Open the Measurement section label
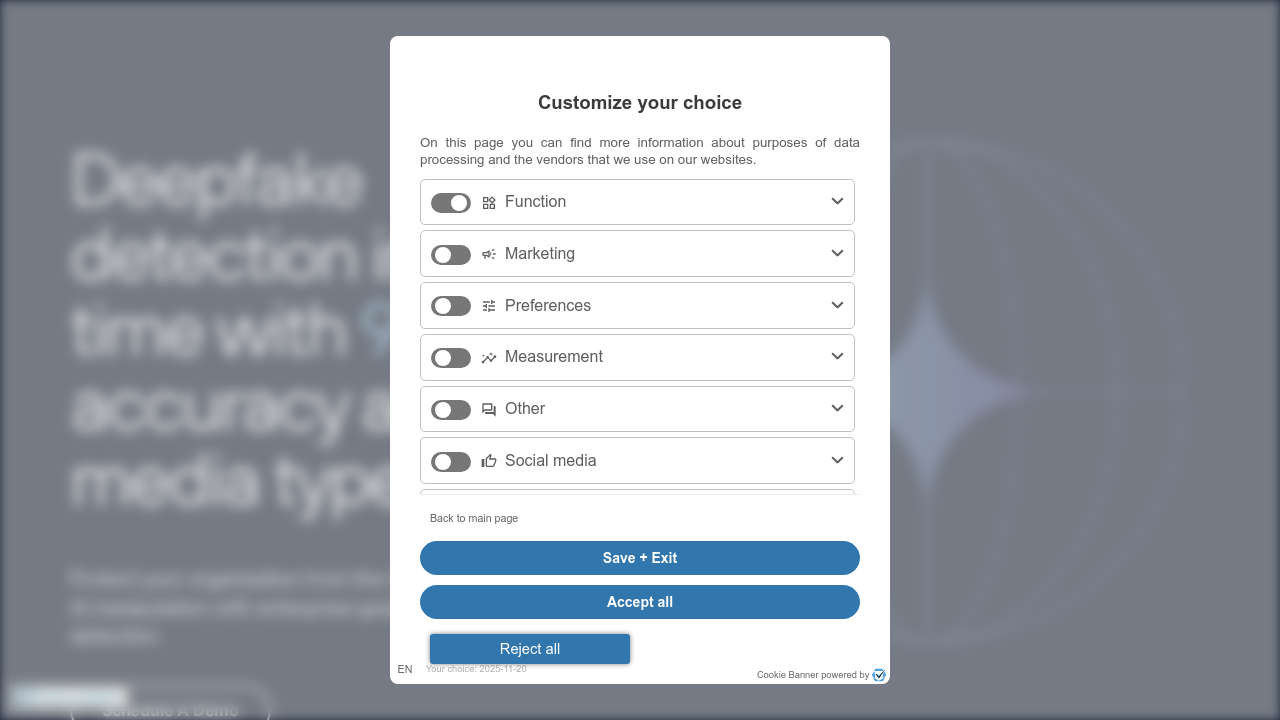Screen dimensions: 1280x720 click(x=554, y=357)
